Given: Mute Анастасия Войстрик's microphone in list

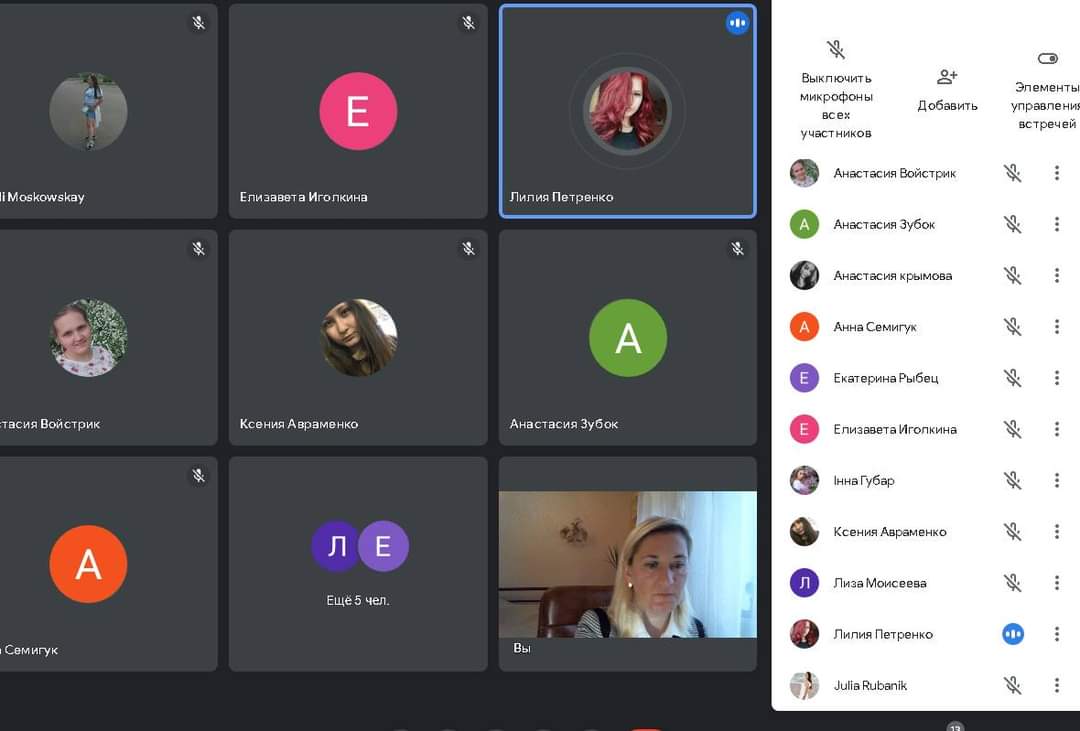Looking at the screenshot, I should point(1012,173).
